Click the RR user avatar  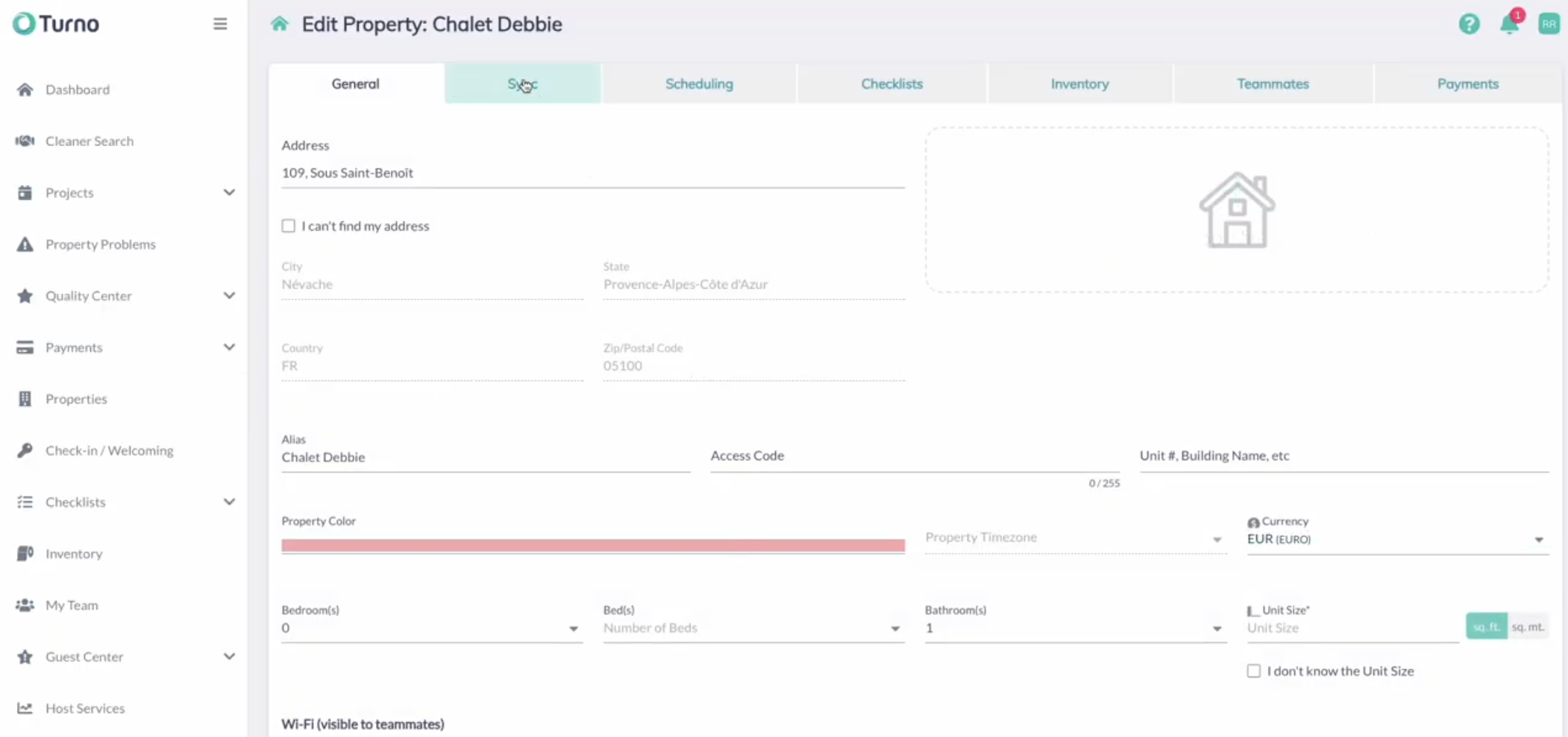click(x=1549, y=24)
